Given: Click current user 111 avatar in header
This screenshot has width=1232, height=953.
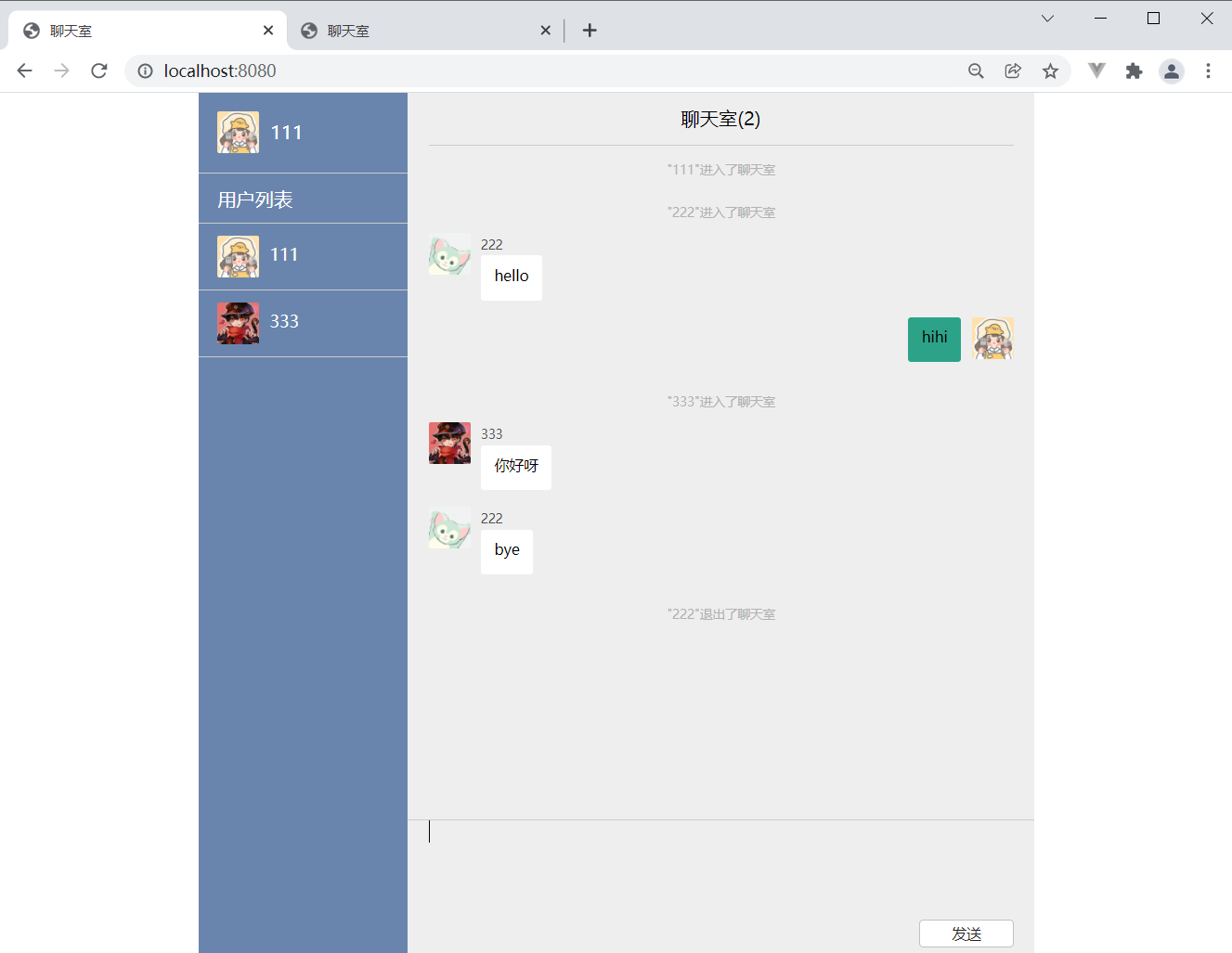Looking at the screenshot, I should [x=239, y=132].
